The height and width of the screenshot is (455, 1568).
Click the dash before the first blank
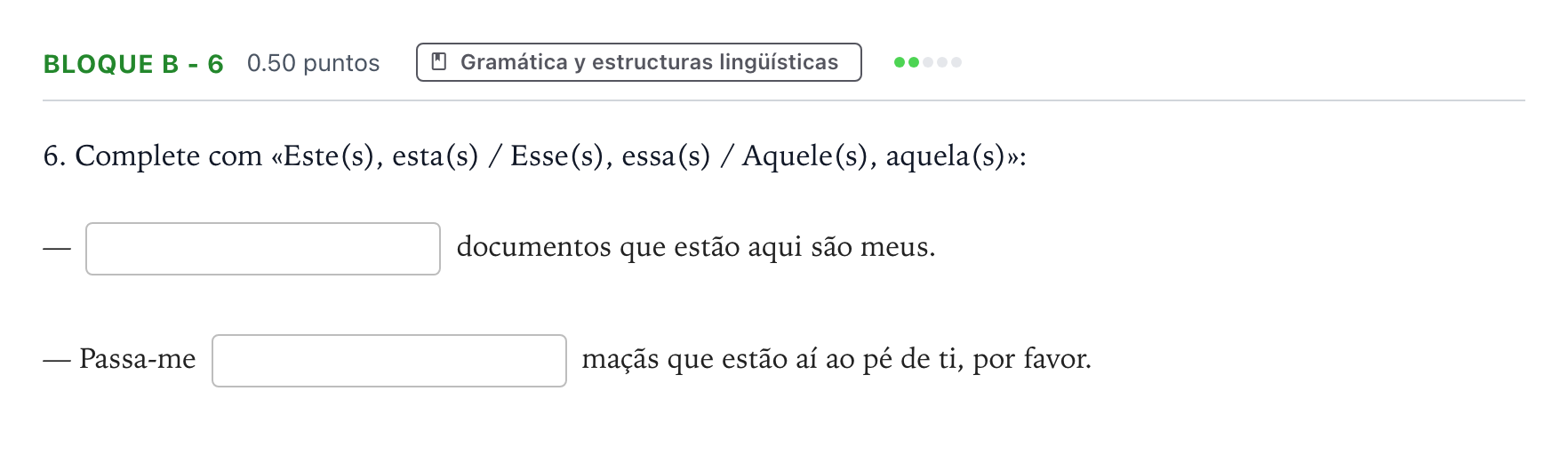pos(57,248)
